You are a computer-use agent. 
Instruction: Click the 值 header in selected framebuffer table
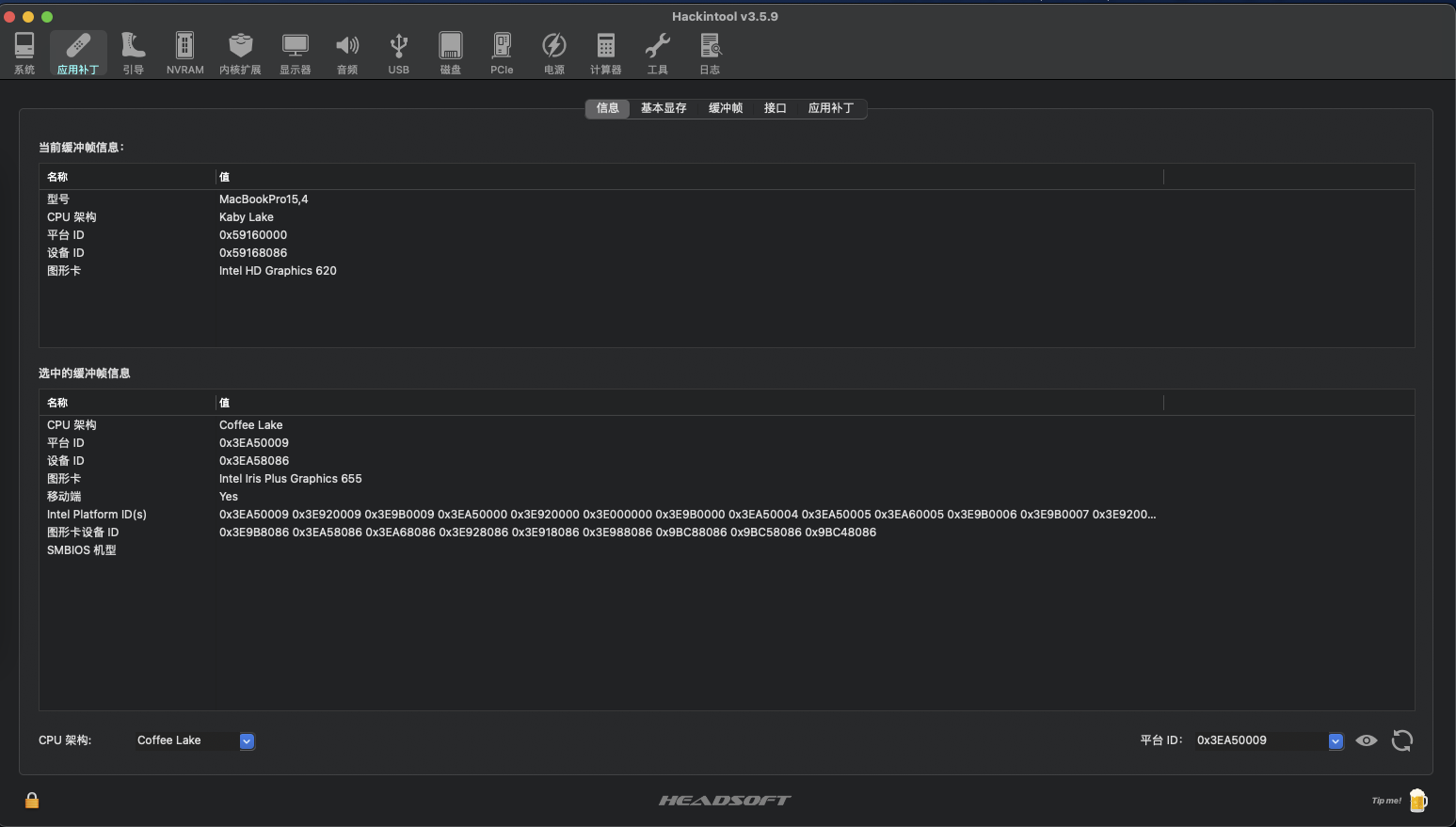(224, 403)
